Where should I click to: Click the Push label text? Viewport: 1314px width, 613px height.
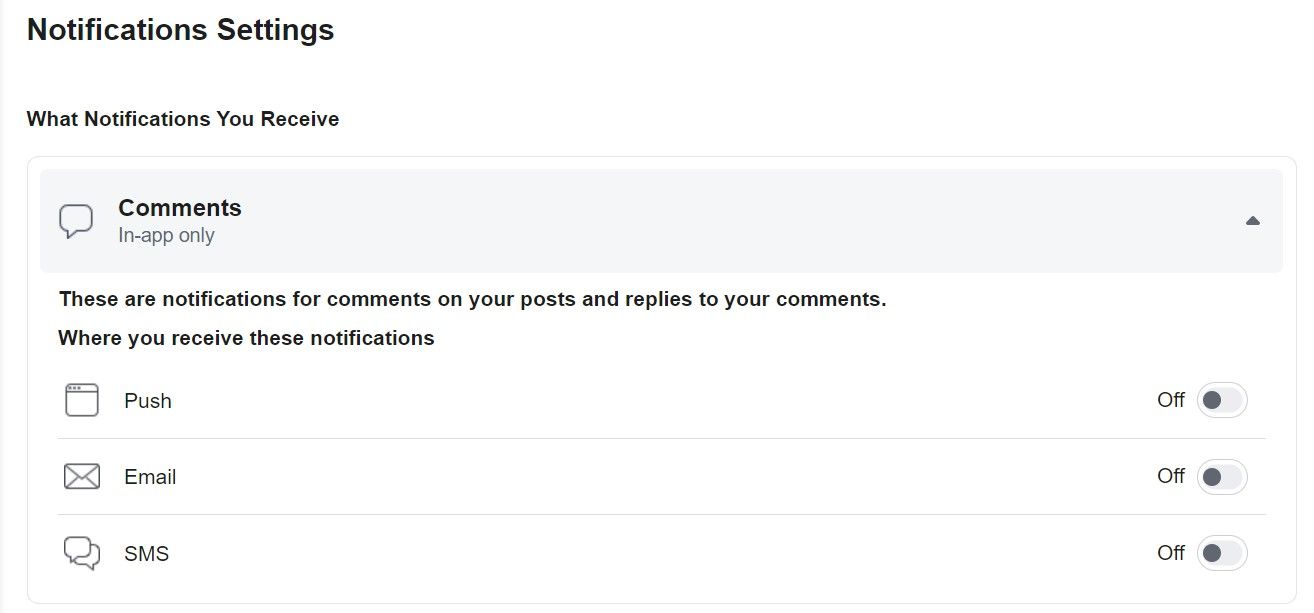(147, 400)
